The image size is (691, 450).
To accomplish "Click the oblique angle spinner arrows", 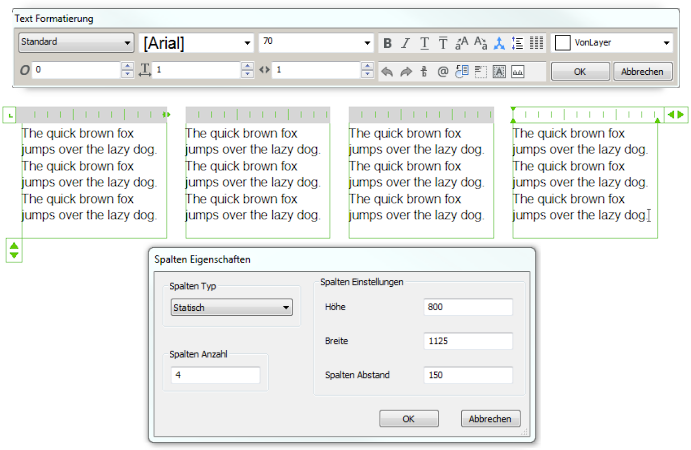I will pyautogui.click(x=127, y=71).
